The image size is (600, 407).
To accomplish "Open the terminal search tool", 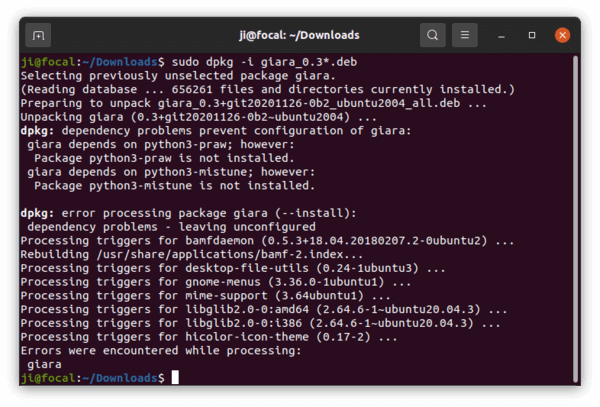I will (432, 35).
